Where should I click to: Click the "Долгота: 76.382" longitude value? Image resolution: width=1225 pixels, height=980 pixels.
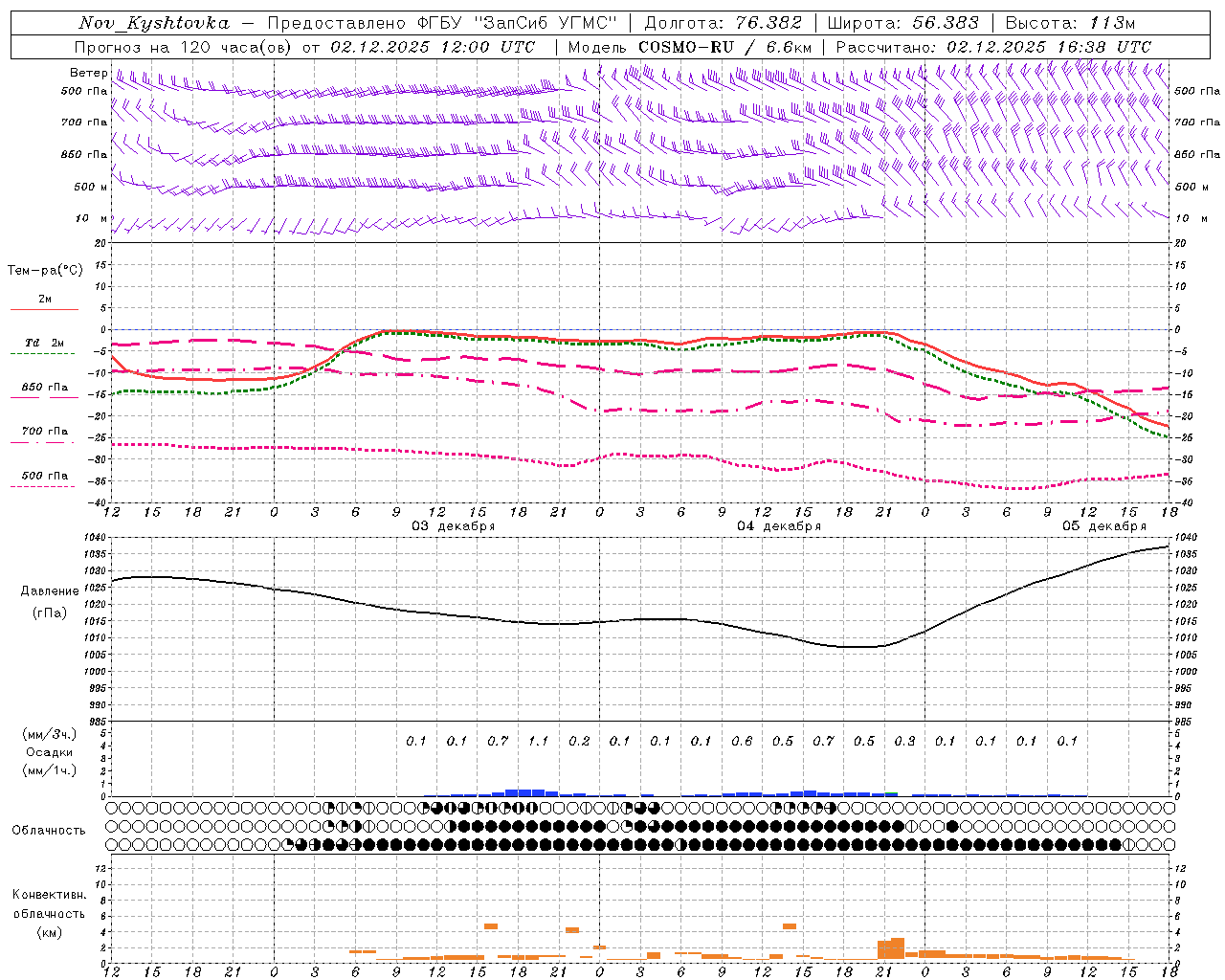(723, 23)
